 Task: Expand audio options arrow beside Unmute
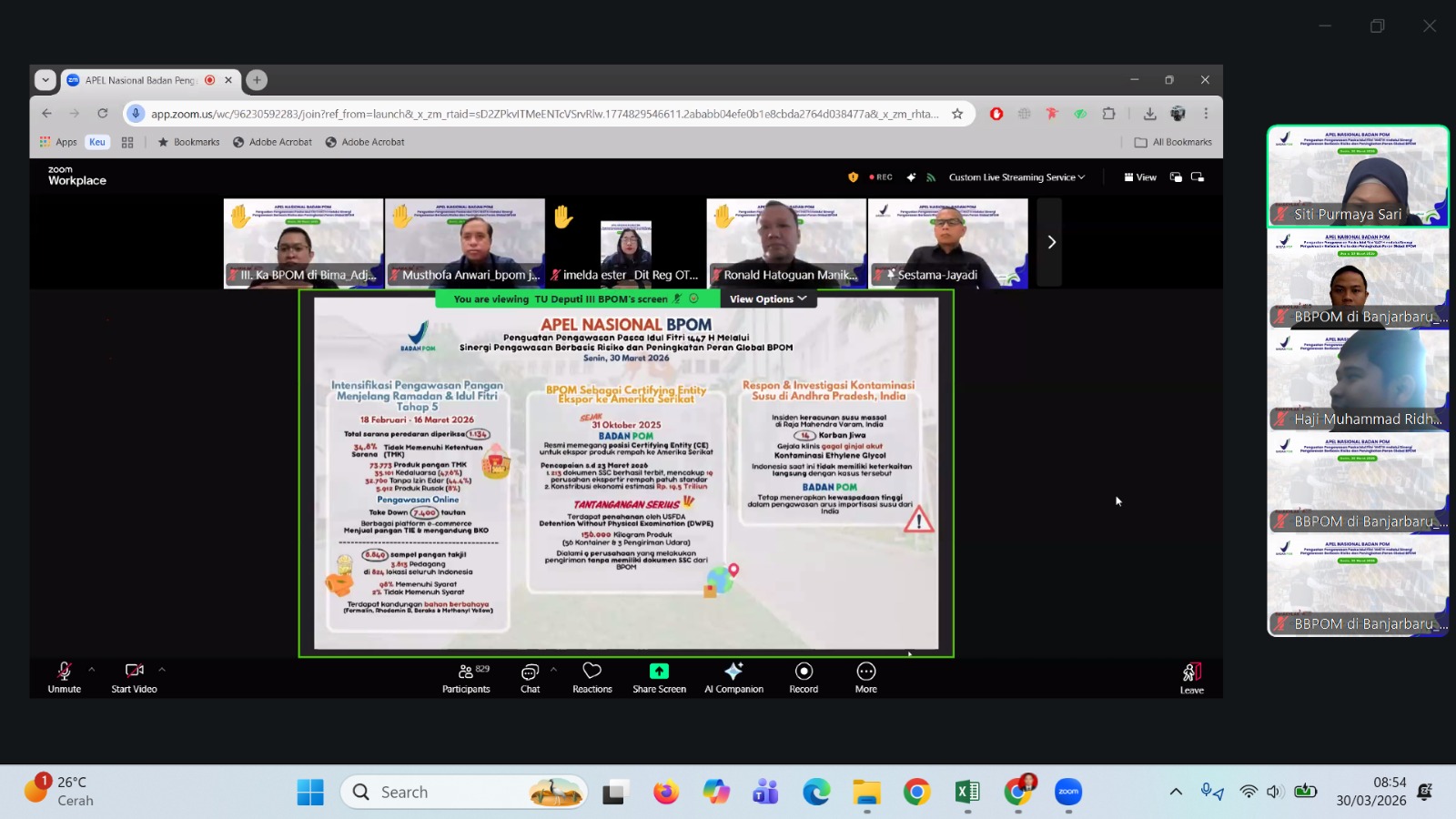(91, 670)
